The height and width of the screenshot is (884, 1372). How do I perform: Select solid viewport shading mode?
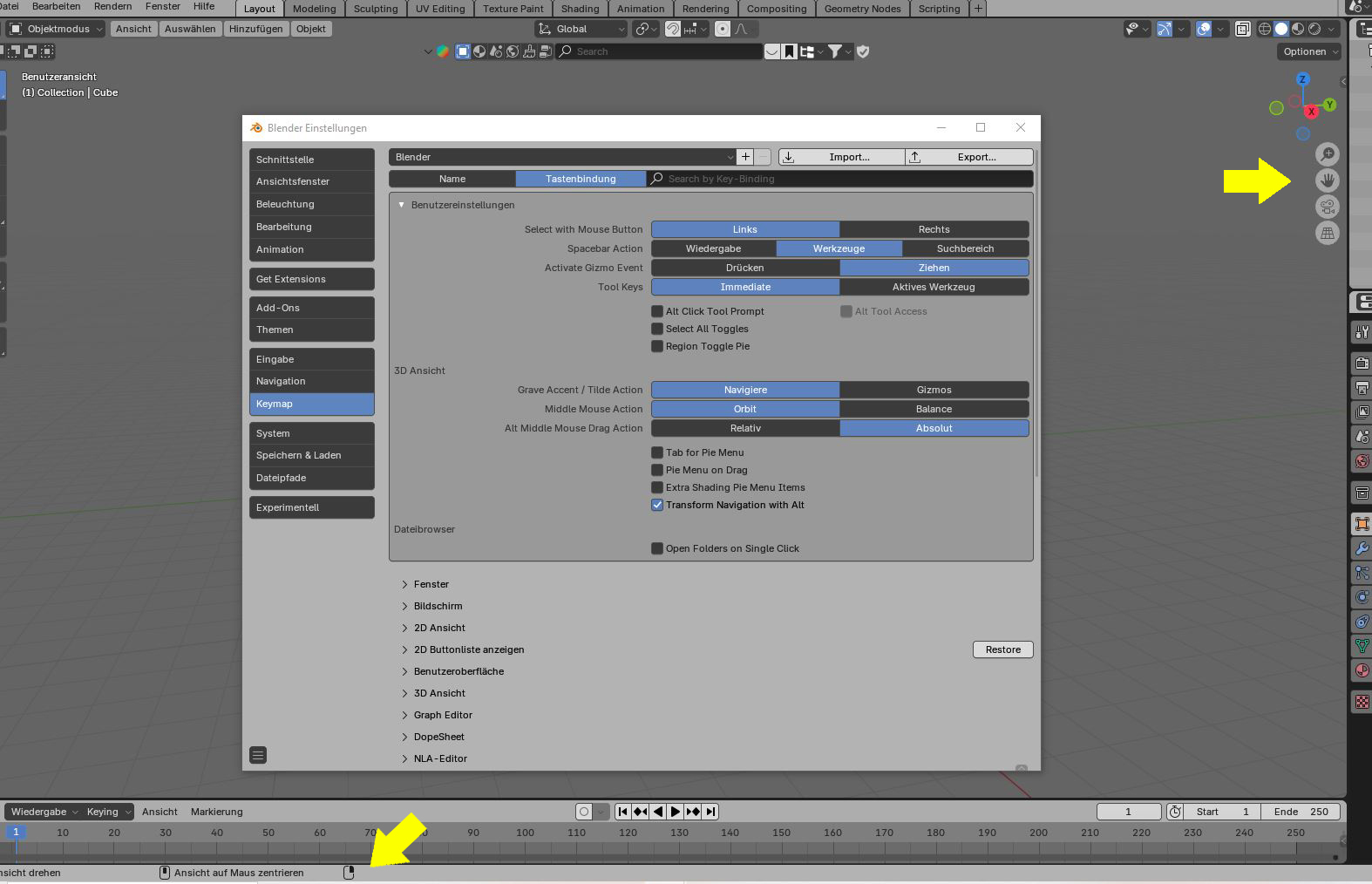pyautogui.click(x=1281, y=29)
